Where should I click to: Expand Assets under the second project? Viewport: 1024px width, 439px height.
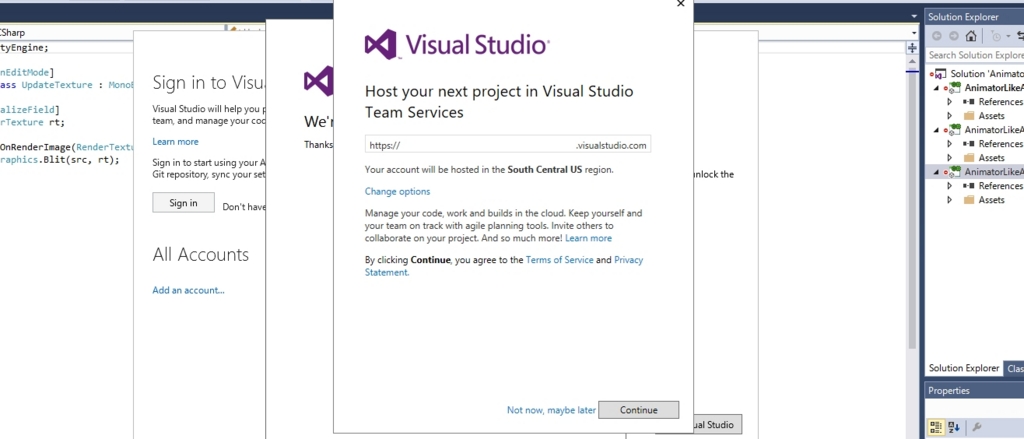950,157
